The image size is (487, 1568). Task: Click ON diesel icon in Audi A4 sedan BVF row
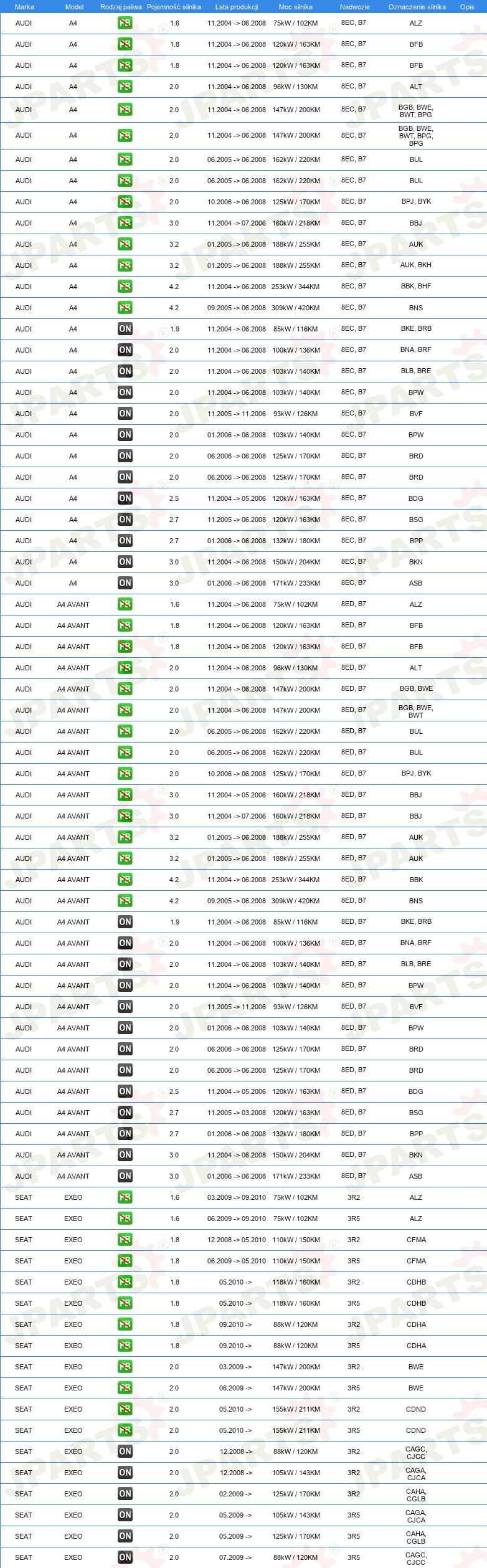pos(125,414)
